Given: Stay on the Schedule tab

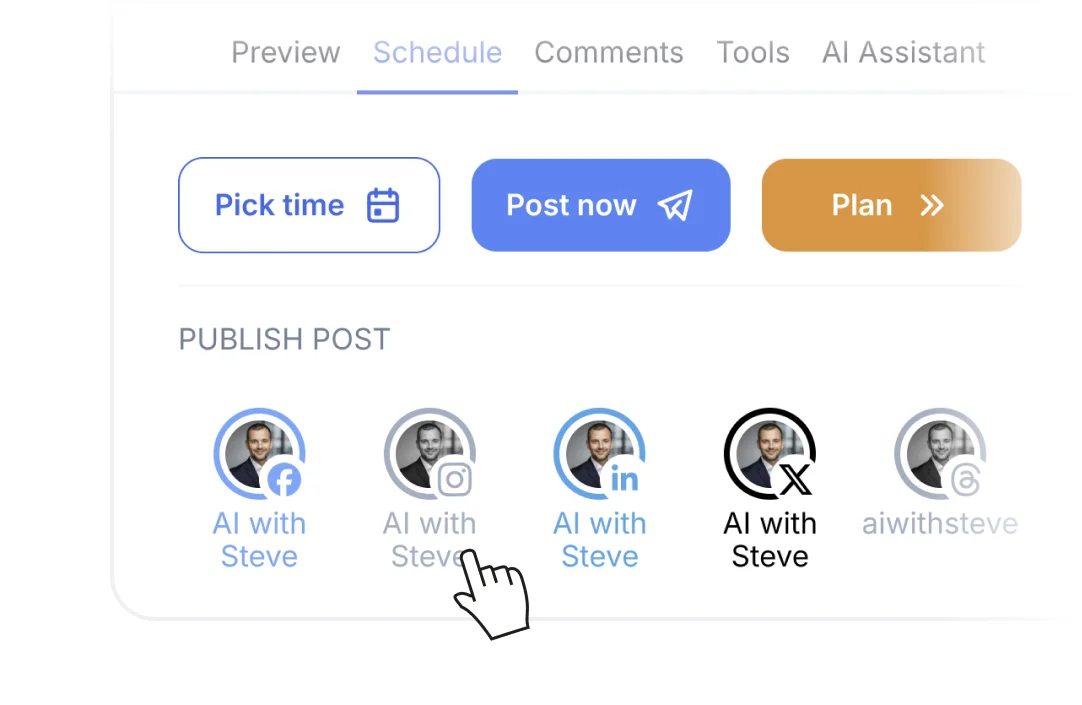Looking at the screenshot, I should coord(437,52).
